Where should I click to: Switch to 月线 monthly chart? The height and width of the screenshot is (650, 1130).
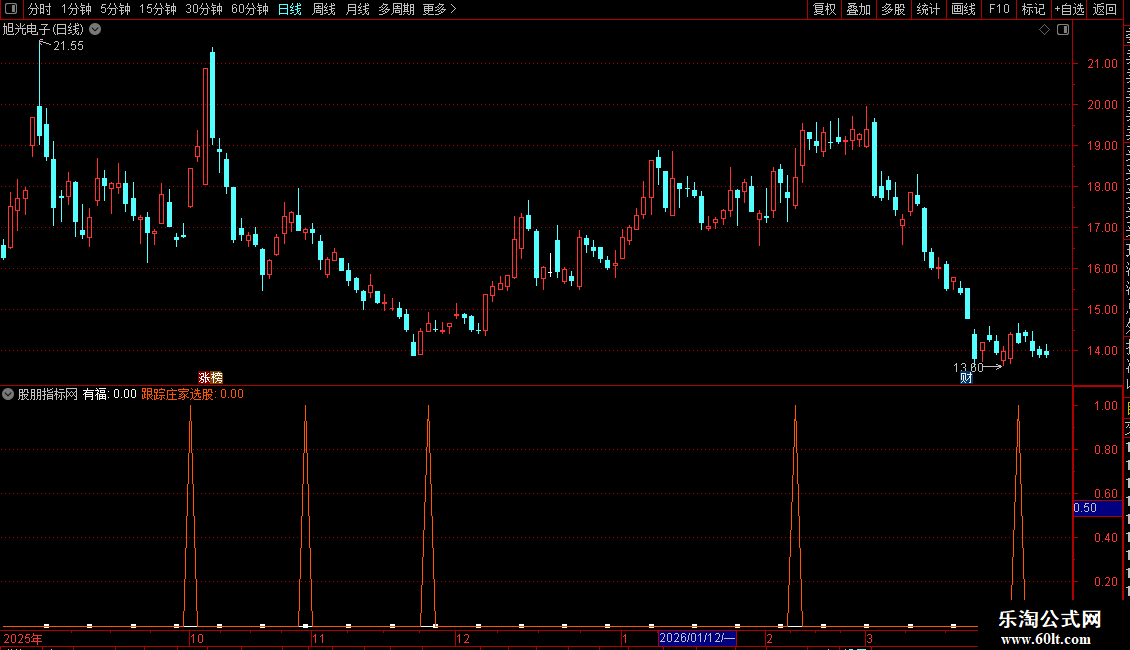[357, 9]
